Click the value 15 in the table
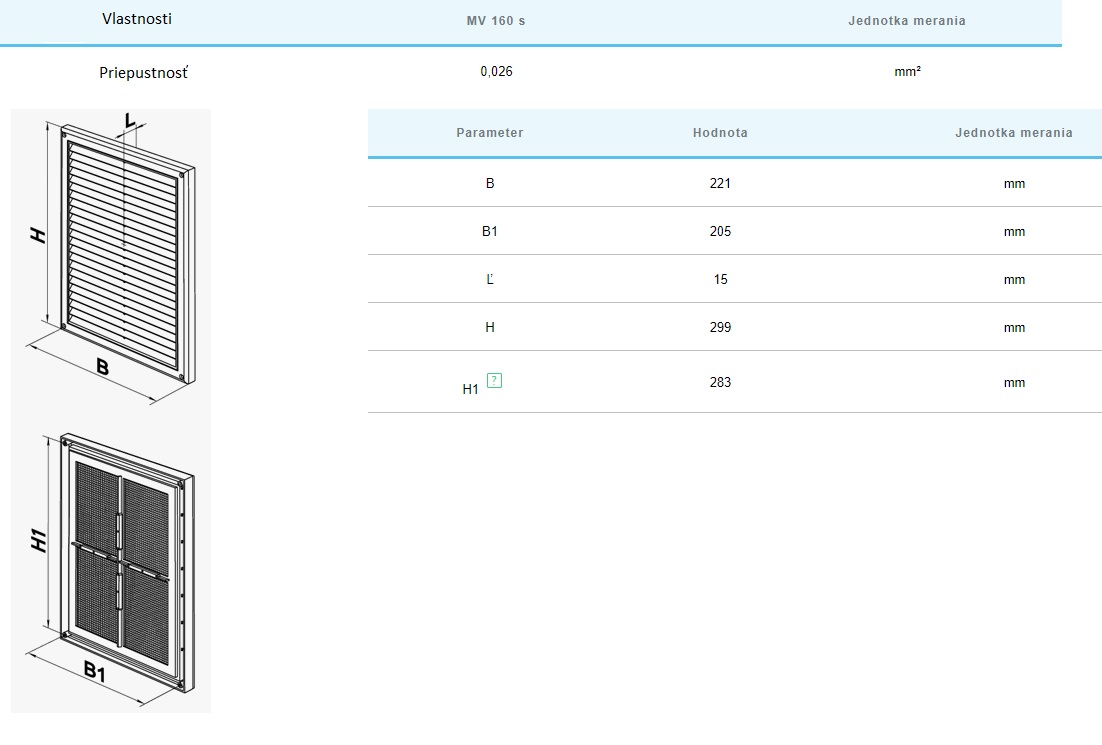This screenshot has width=1102, height=745. (720, 279)
